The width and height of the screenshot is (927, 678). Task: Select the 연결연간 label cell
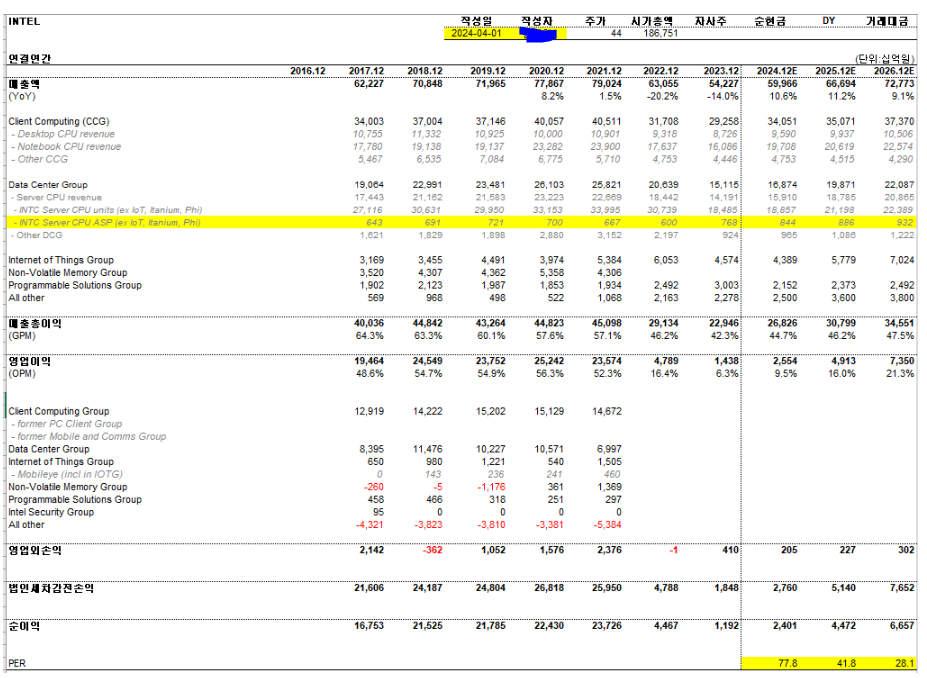pyautogui.click(x=30, y=58)
